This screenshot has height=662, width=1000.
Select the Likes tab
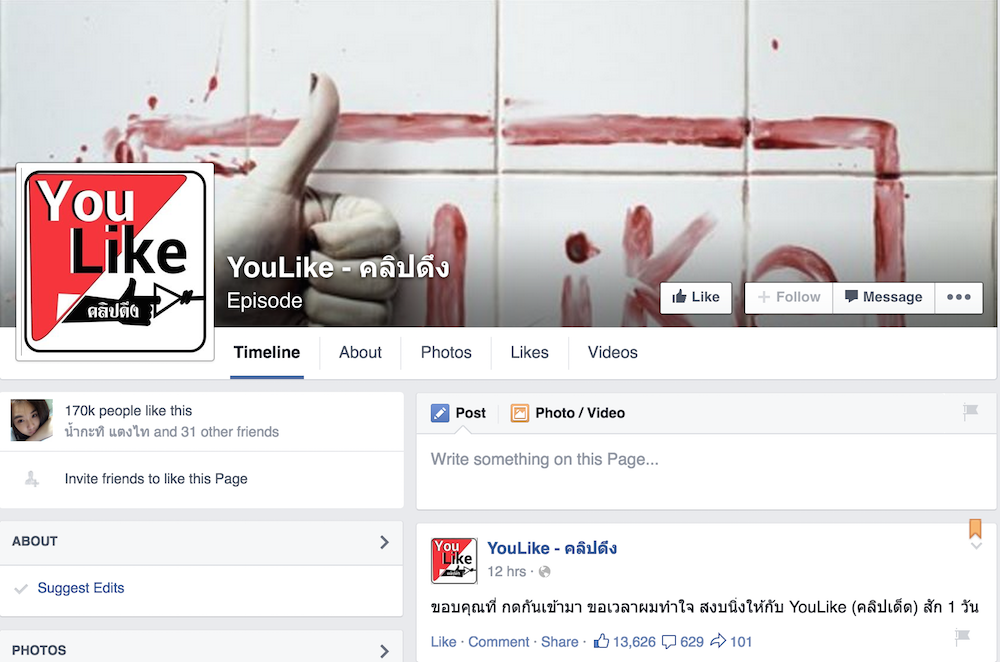tap(529, 353)
